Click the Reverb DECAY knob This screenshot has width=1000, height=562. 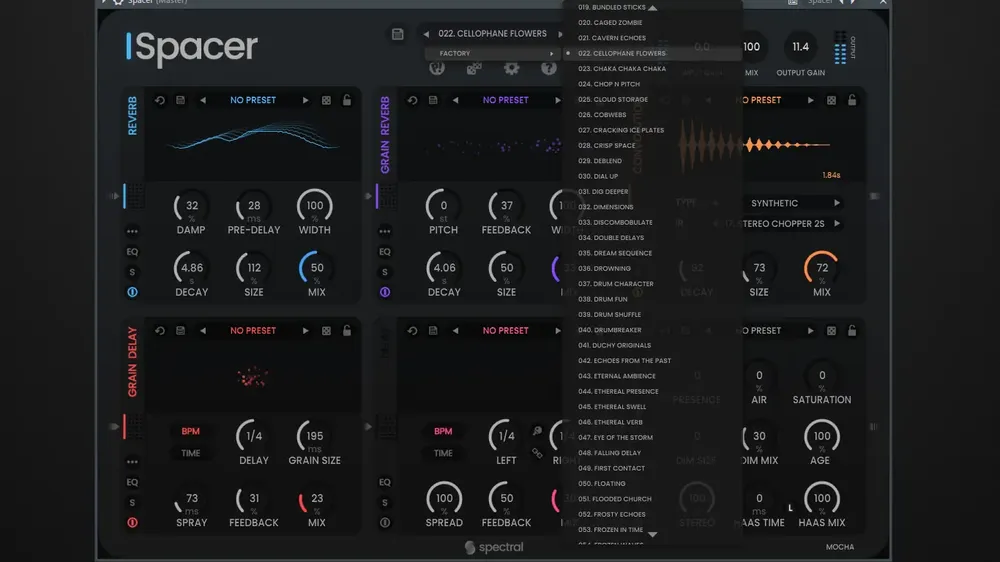click(191, 268)
